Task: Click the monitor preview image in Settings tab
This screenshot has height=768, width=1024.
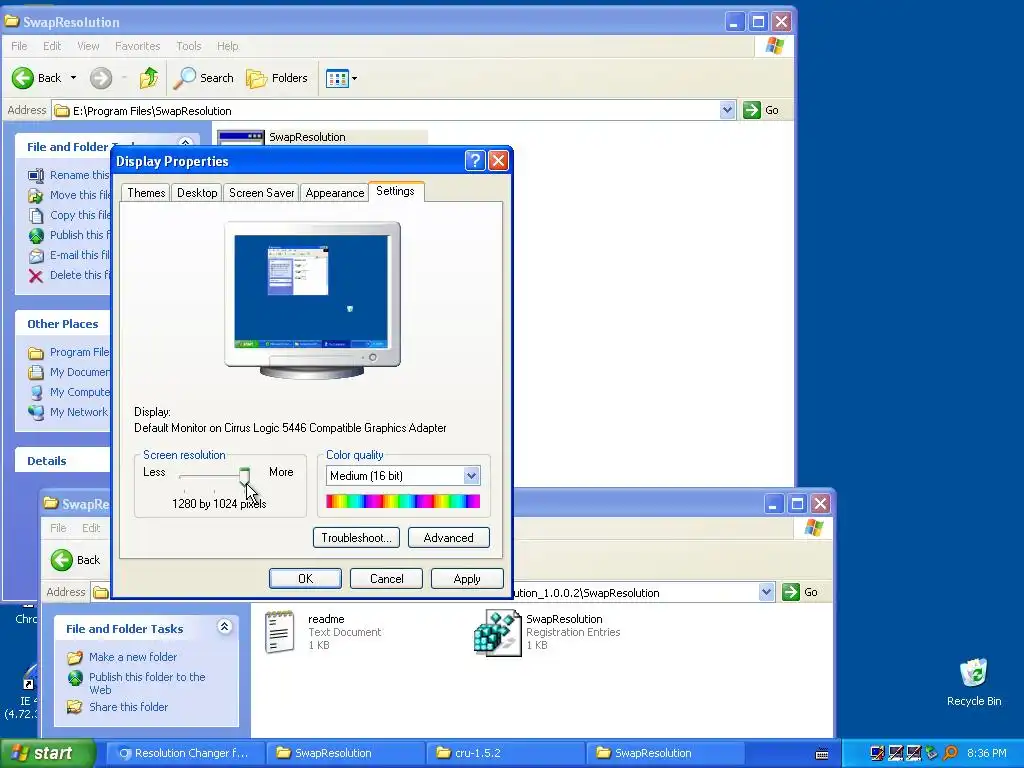Action: pos(312,300)
